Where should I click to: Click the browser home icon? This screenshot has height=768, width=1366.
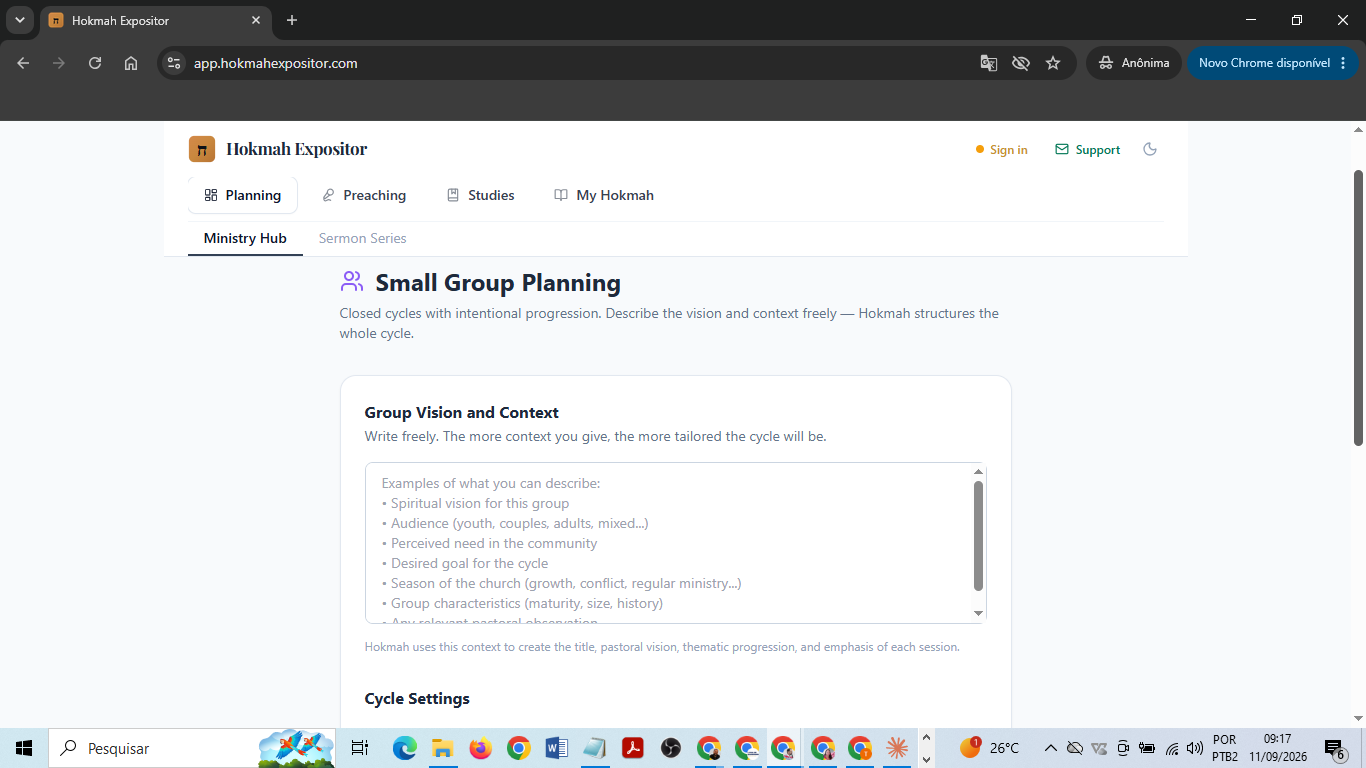(131, 63)
